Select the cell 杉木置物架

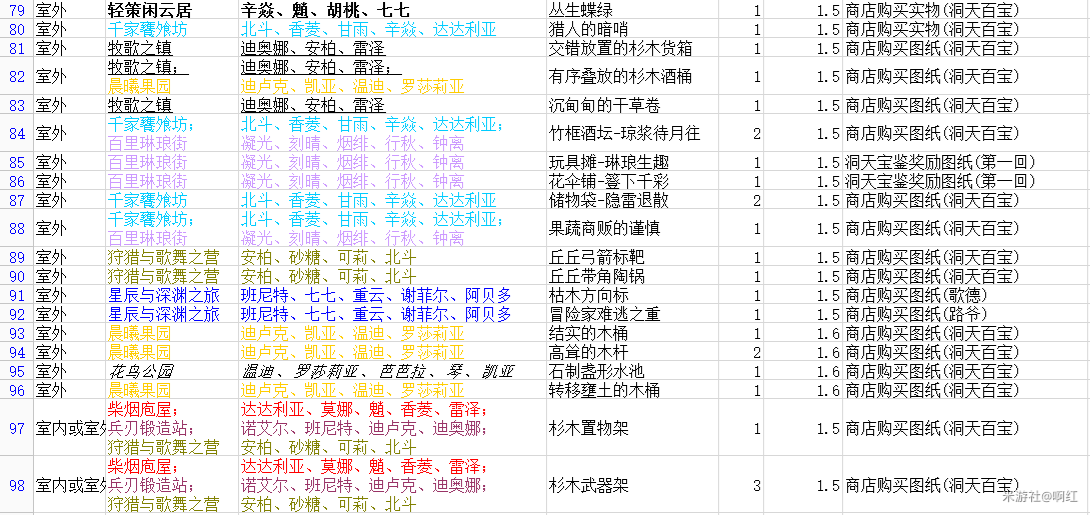point(631,428)
